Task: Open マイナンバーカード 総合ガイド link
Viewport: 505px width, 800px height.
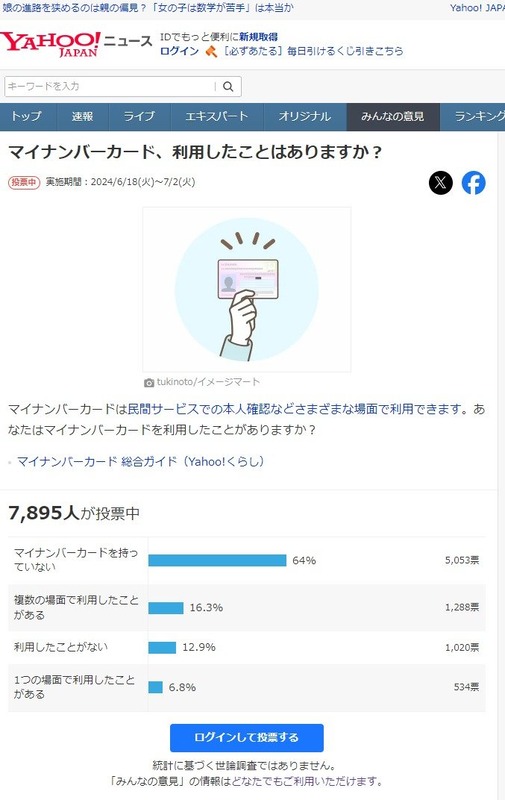Action: pyautogui.click(x=141, y=461)
